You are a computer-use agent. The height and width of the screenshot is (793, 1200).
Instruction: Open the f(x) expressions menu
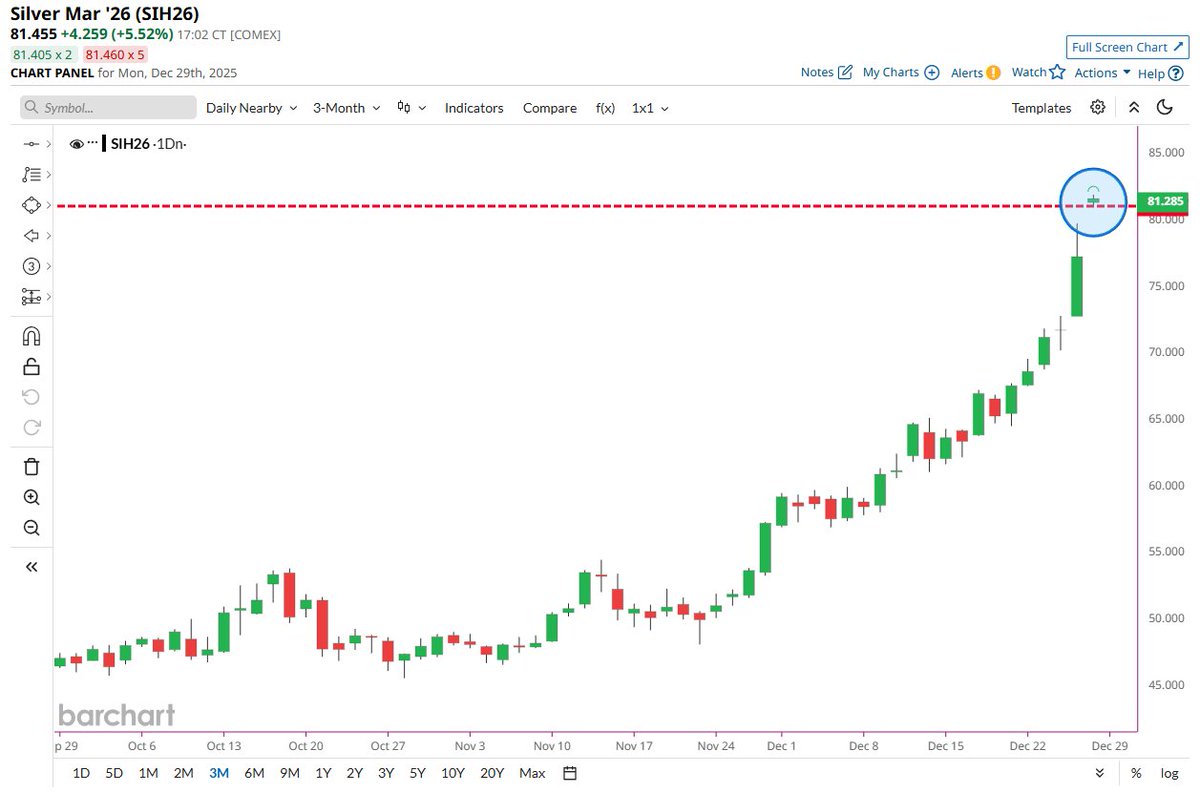(606, 108)
